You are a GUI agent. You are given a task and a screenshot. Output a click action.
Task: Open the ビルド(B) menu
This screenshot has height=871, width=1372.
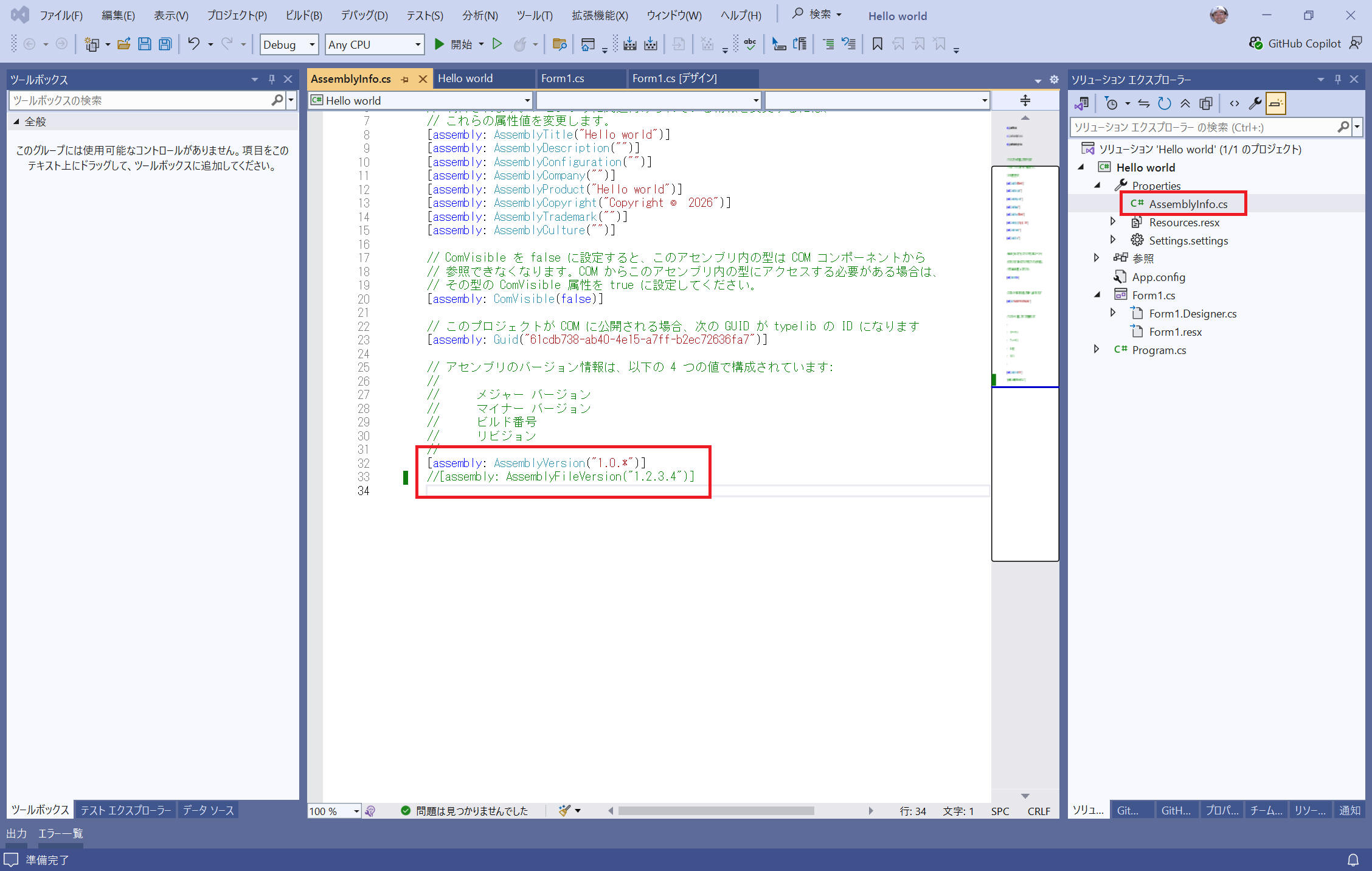(303, 16)
